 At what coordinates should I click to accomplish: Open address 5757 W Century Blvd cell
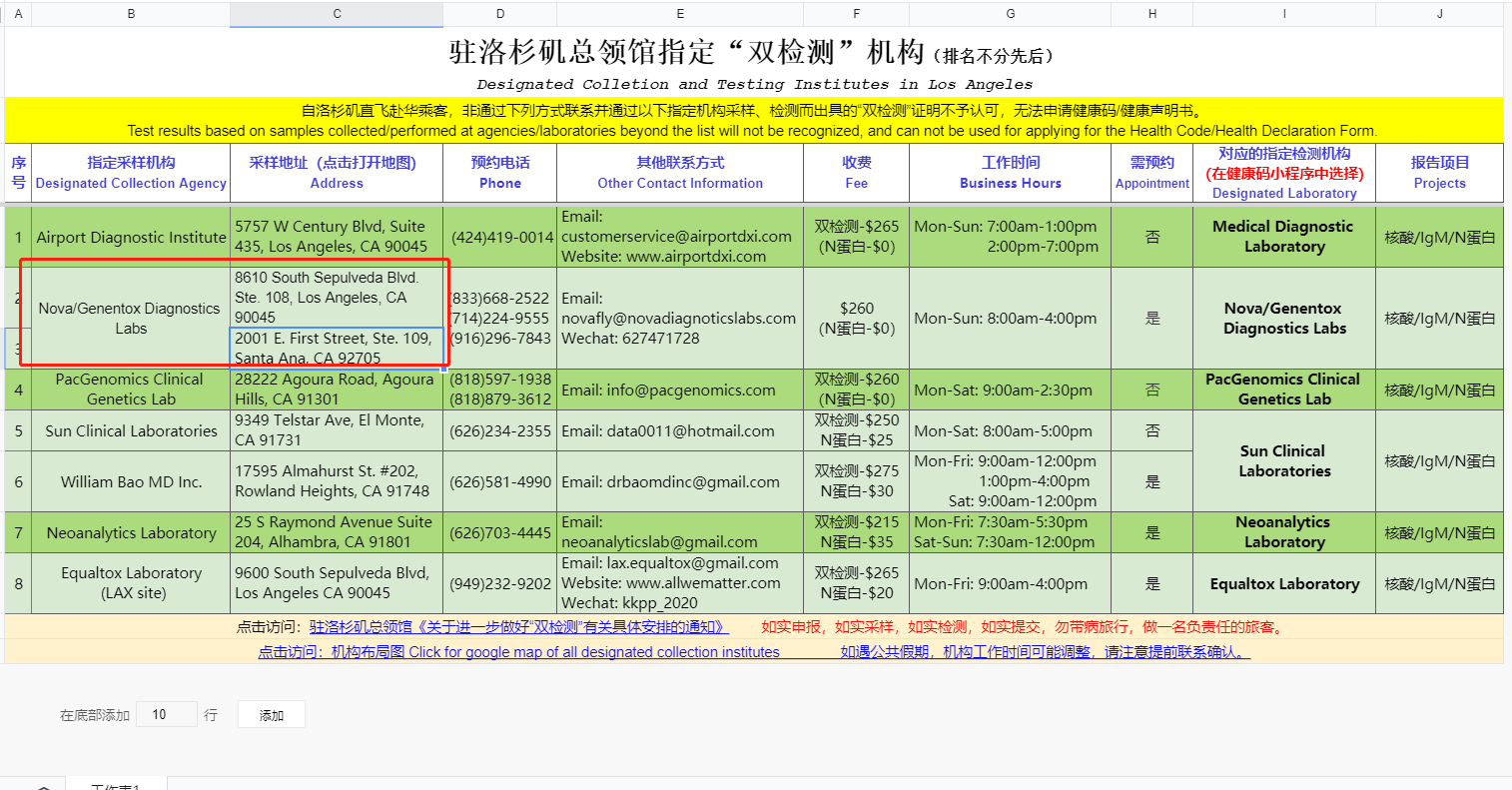337,237
